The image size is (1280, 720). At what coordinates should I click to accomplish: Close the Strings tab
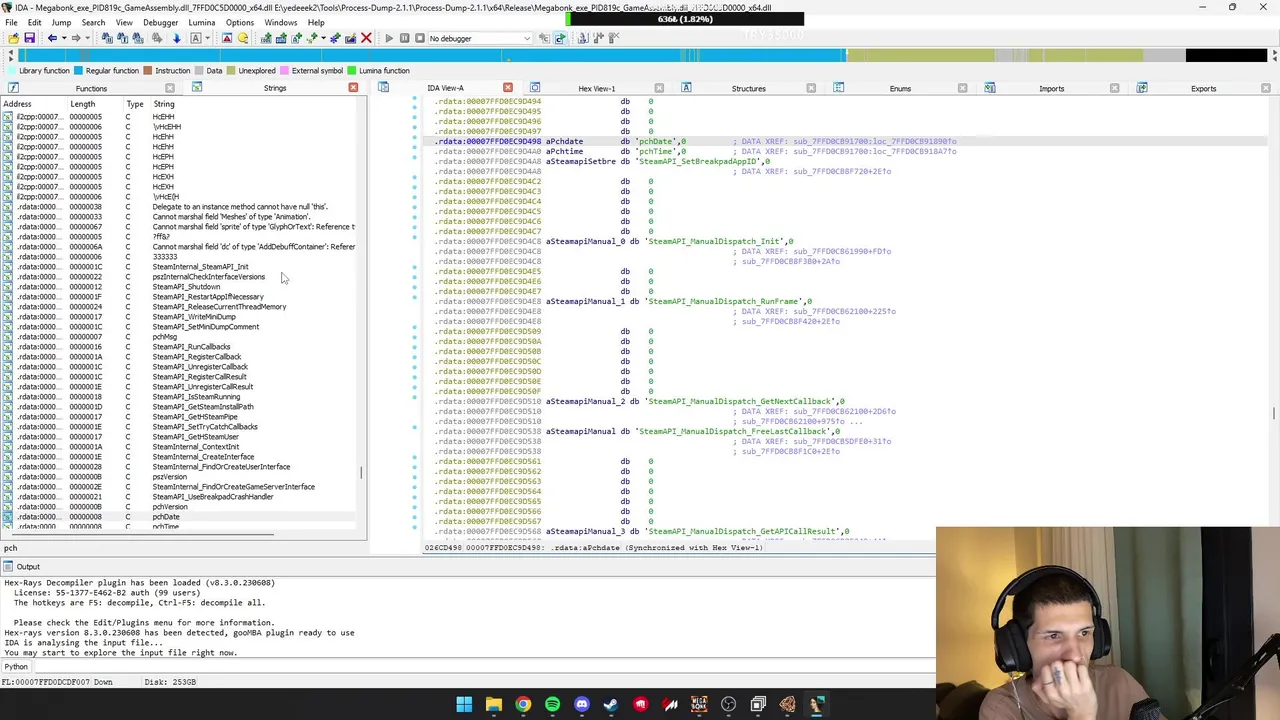coord(353,88)
